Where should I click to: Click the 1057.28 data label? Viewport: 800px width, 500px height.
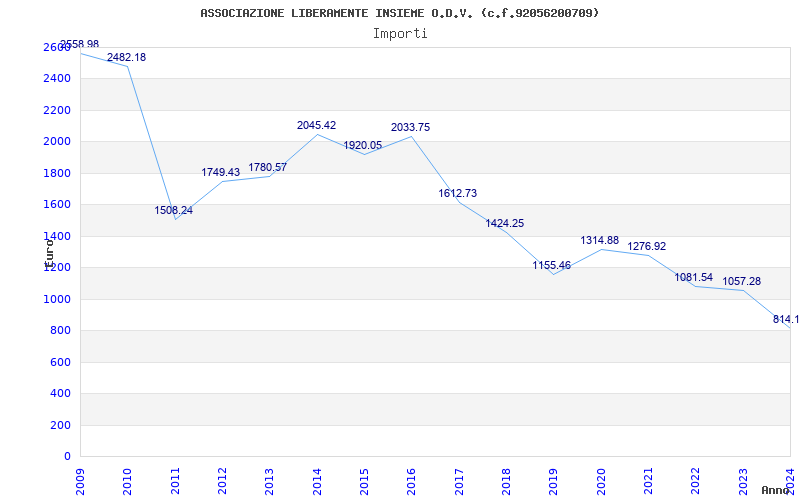[x=741, y=282]
